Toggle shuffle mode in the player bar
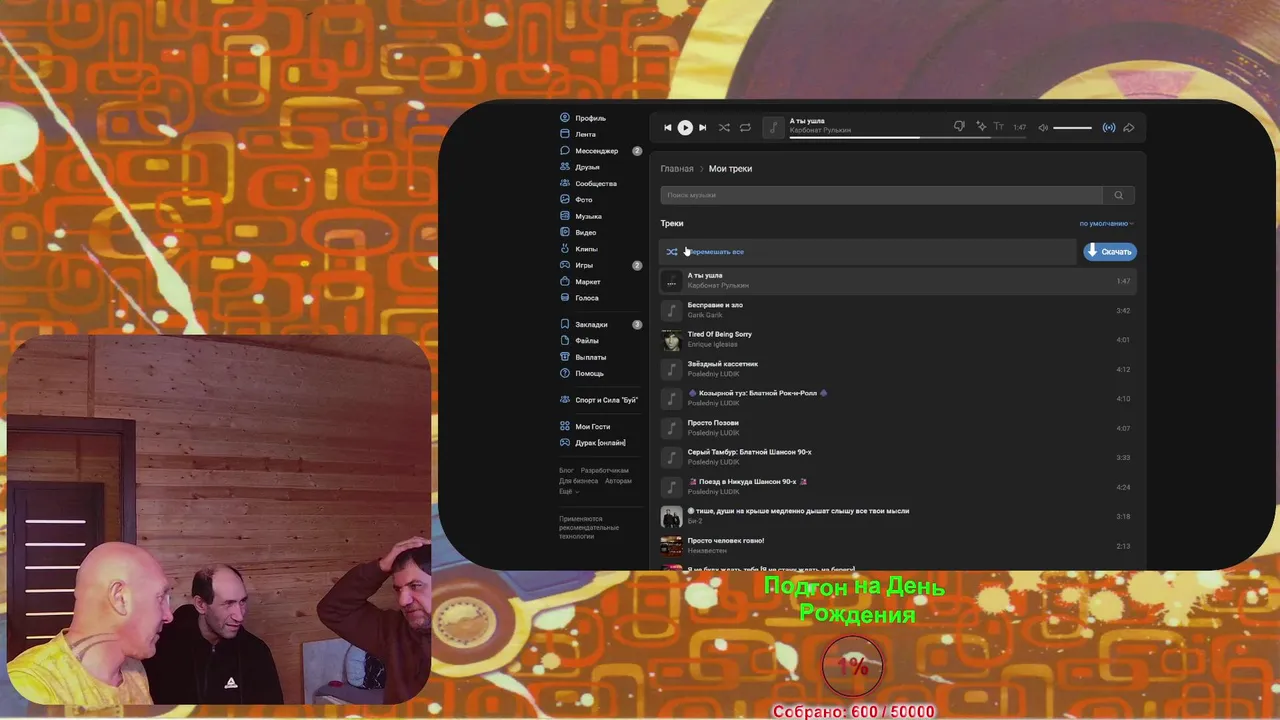This screenshot has width=1280, height=720. point(724,127)
